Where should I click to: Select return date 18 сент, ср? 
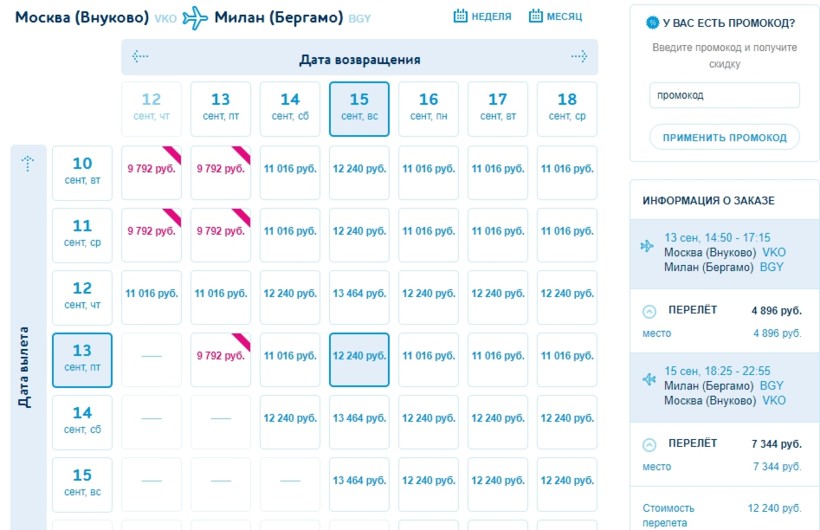tap(567, 108)
